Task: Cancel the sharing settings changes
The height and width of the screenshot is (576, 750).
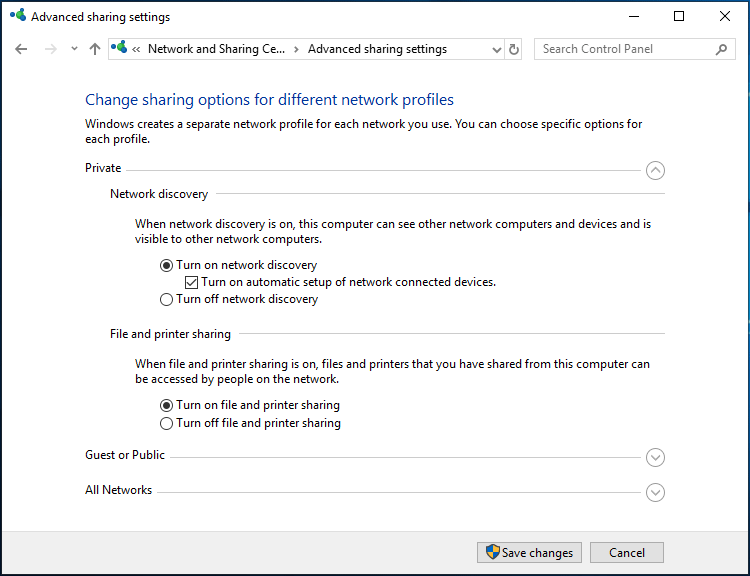Action: (627, 553)
